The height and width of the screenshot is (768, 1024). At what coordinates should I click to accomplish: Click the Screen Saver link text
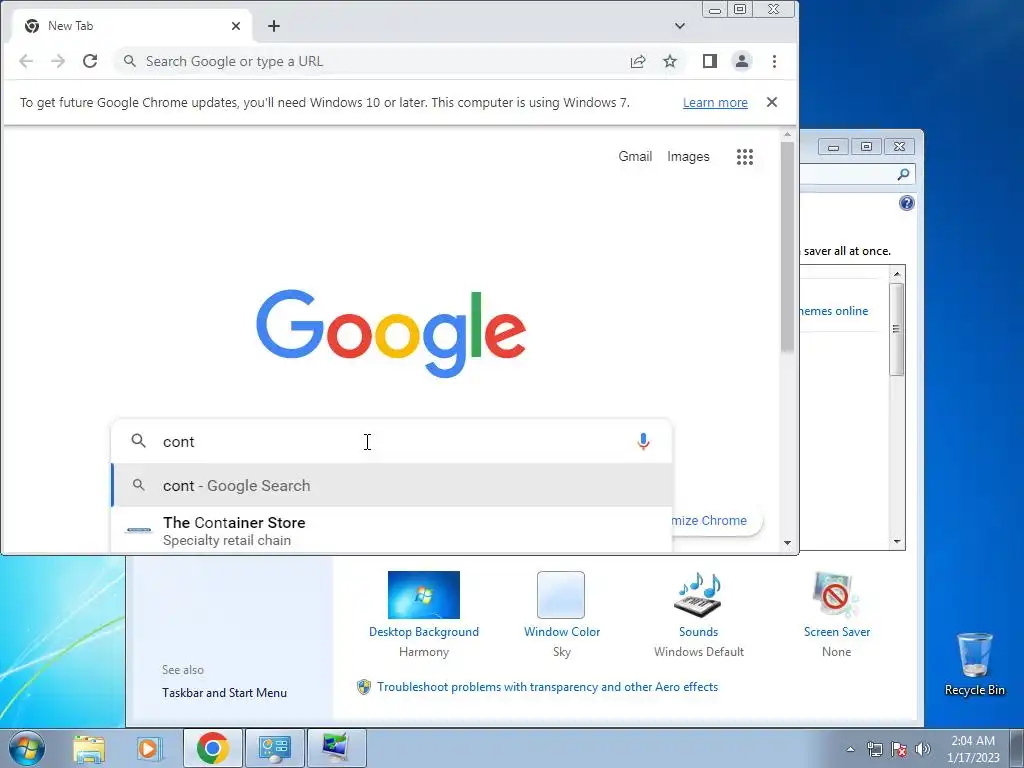point(837,632)
